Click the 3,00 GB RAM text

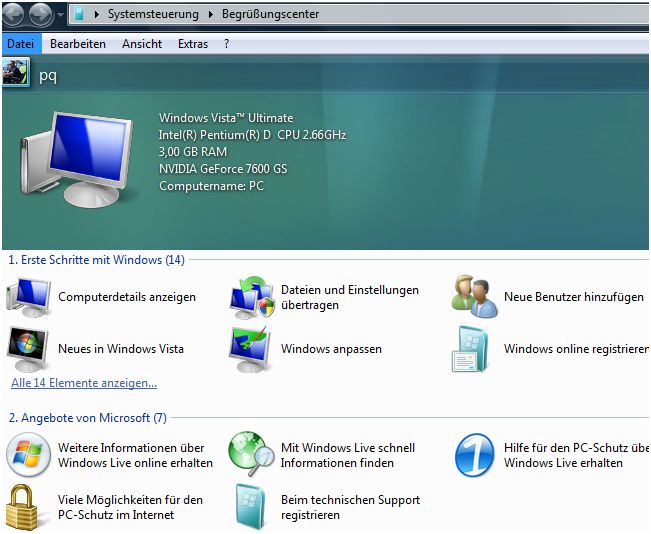193,152
